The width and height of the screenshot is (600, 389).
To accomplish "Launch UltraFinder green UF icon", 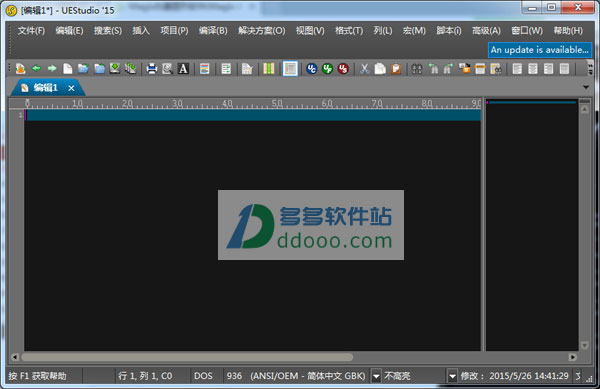I will coord(328,68).
